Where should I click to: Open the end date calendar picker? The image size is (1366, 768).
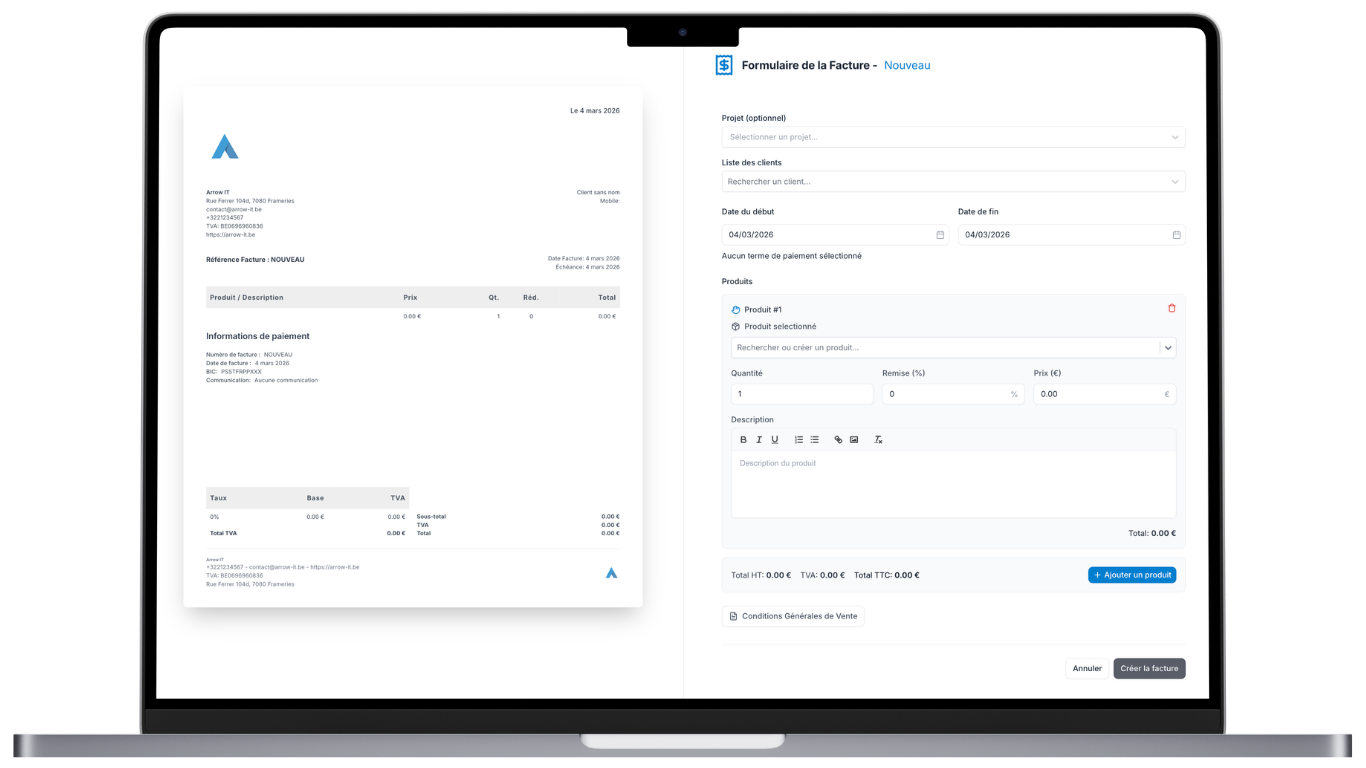coord(1176,234)
